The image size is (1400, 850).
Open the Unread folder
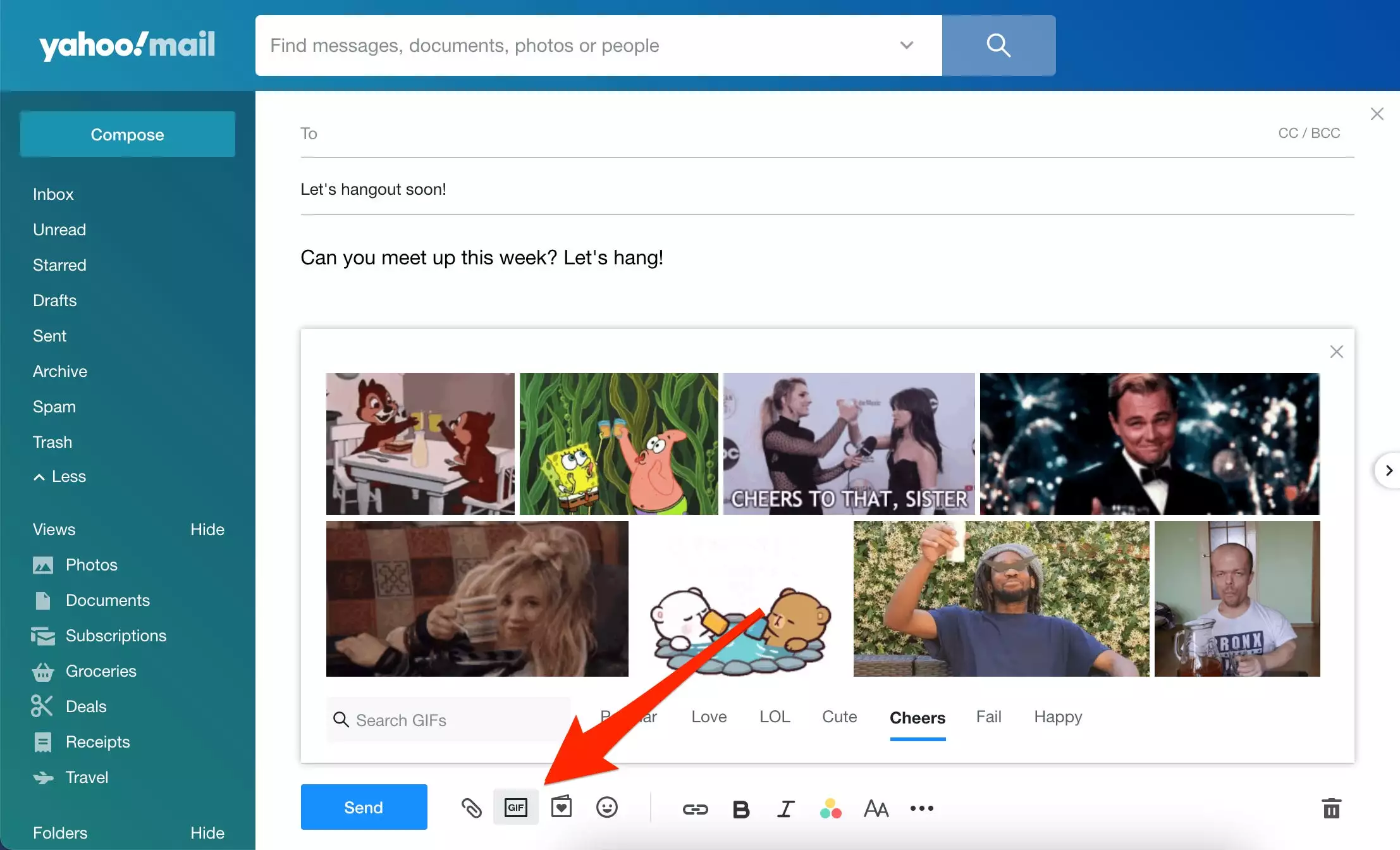pos(59,230)
